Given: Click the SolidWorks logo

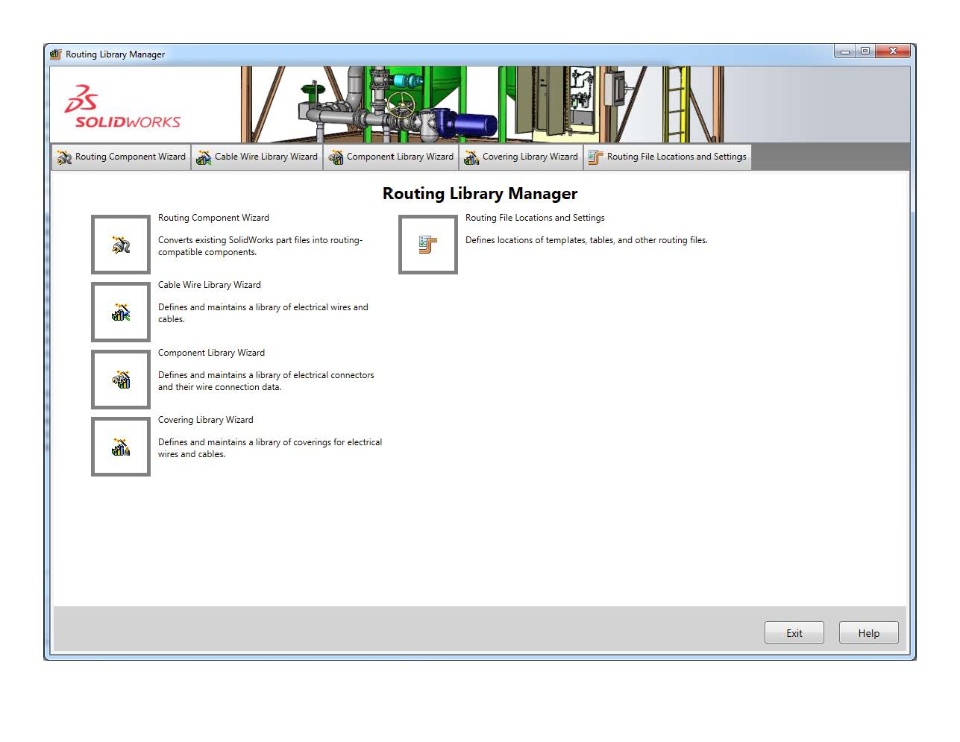Looking at the screenshot, I should point(122,107).
